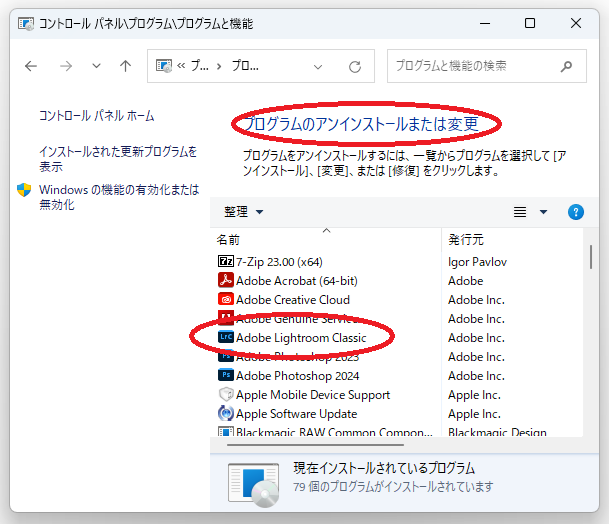Maximize the window
This screenshot has width=609, height=524.
[530, 23]
